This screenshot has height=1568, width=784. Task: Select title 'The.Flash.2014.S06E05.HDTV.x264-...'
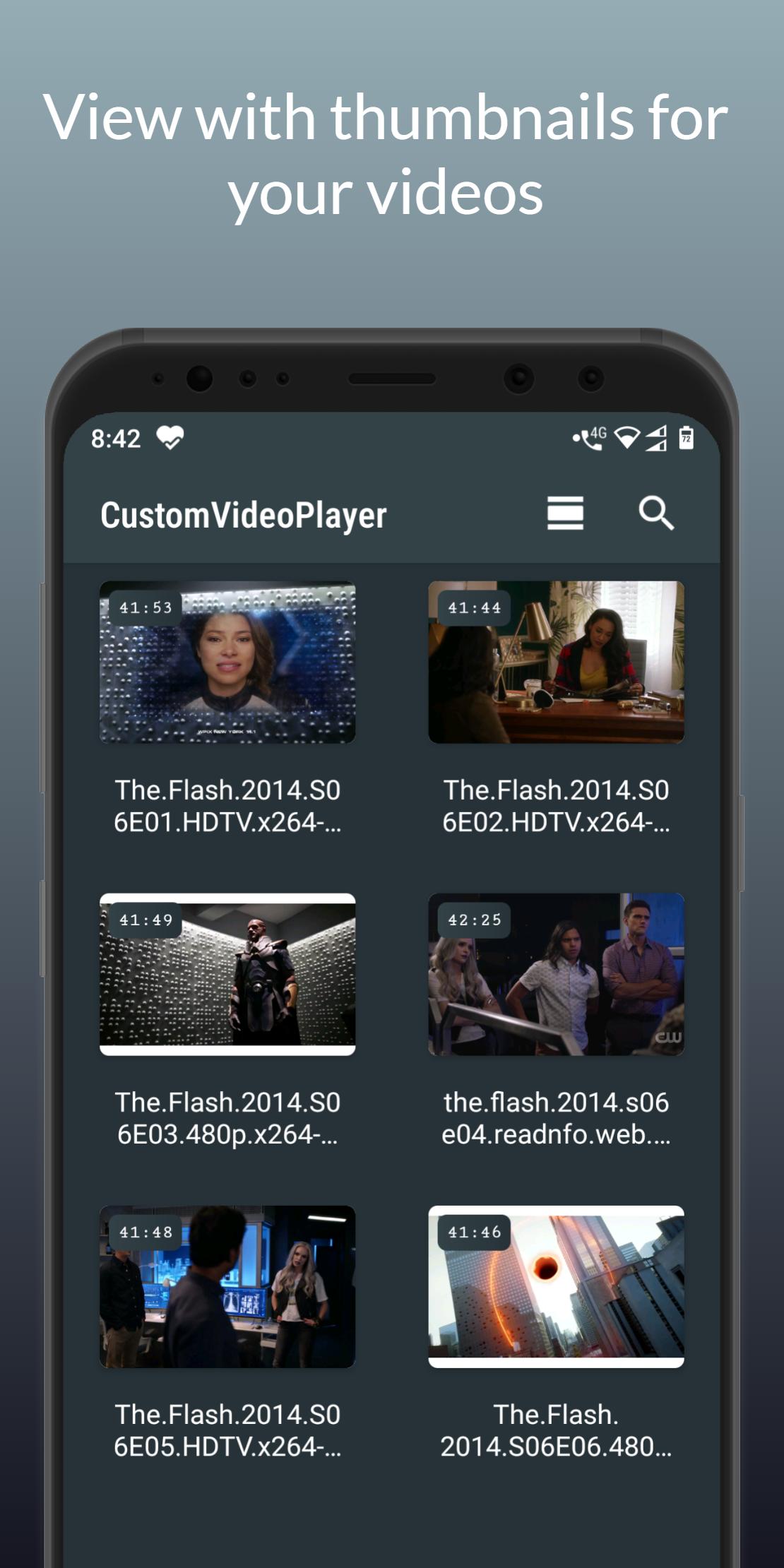[x=227, y=1430]
